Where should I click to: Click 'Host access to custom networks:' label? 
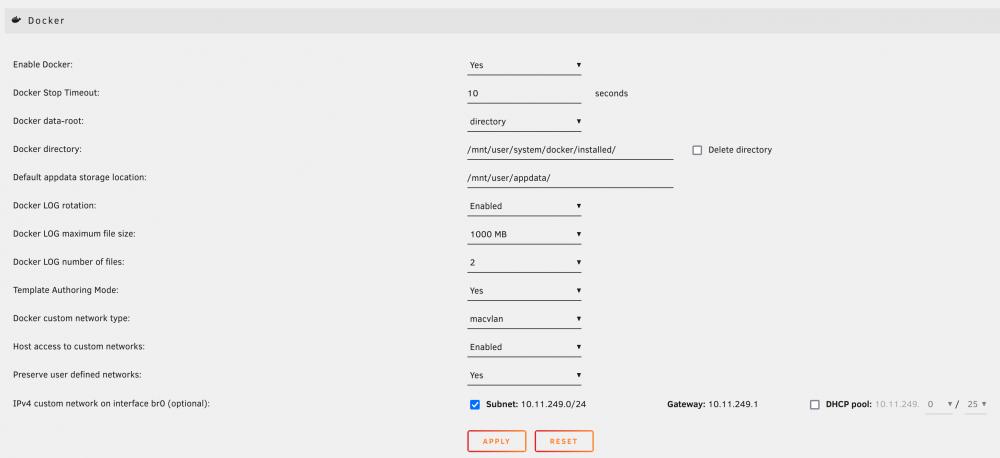point(78,347)
